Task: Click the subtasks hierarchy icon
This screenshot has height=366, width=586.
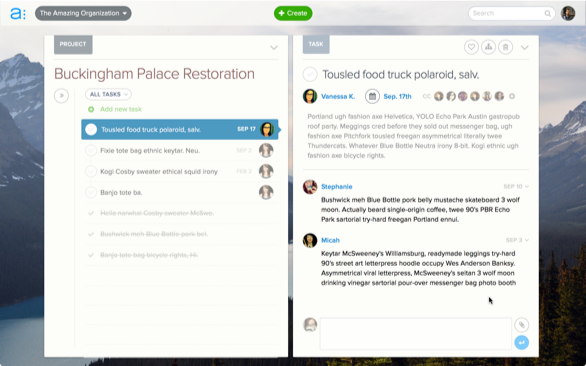Action: click(x=488, y=47)
